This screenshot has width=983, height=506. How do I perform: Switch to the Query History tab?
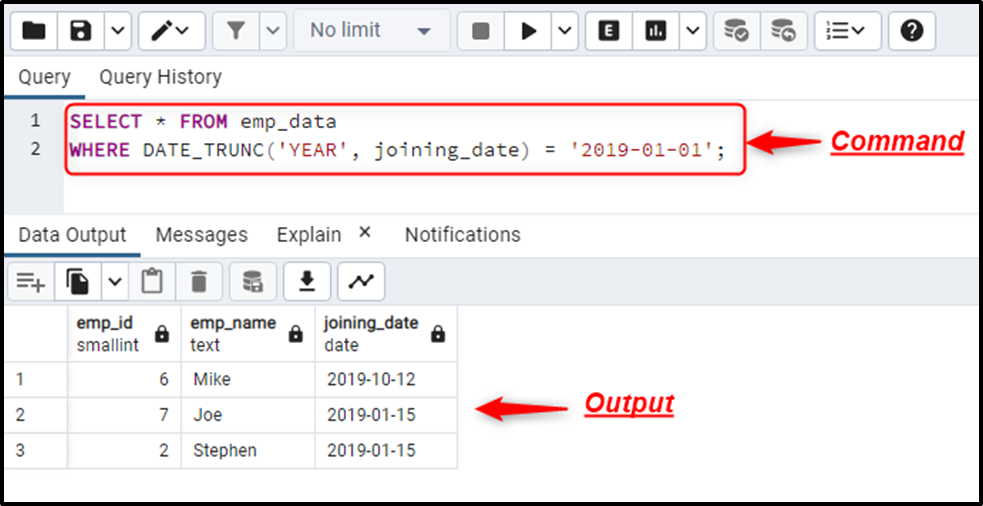[160, 77]
